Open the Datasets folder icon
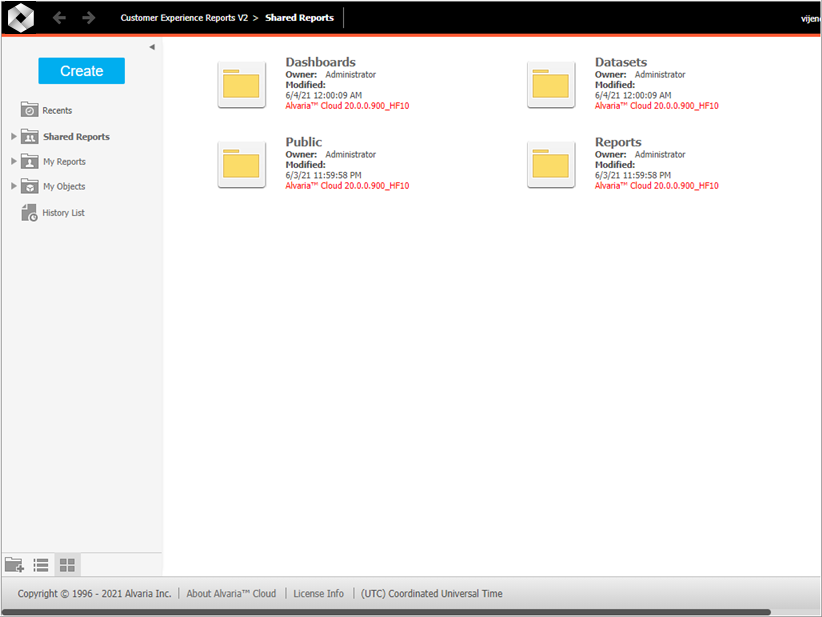Viewport: 822px width, 617px height. coord(551,84)
